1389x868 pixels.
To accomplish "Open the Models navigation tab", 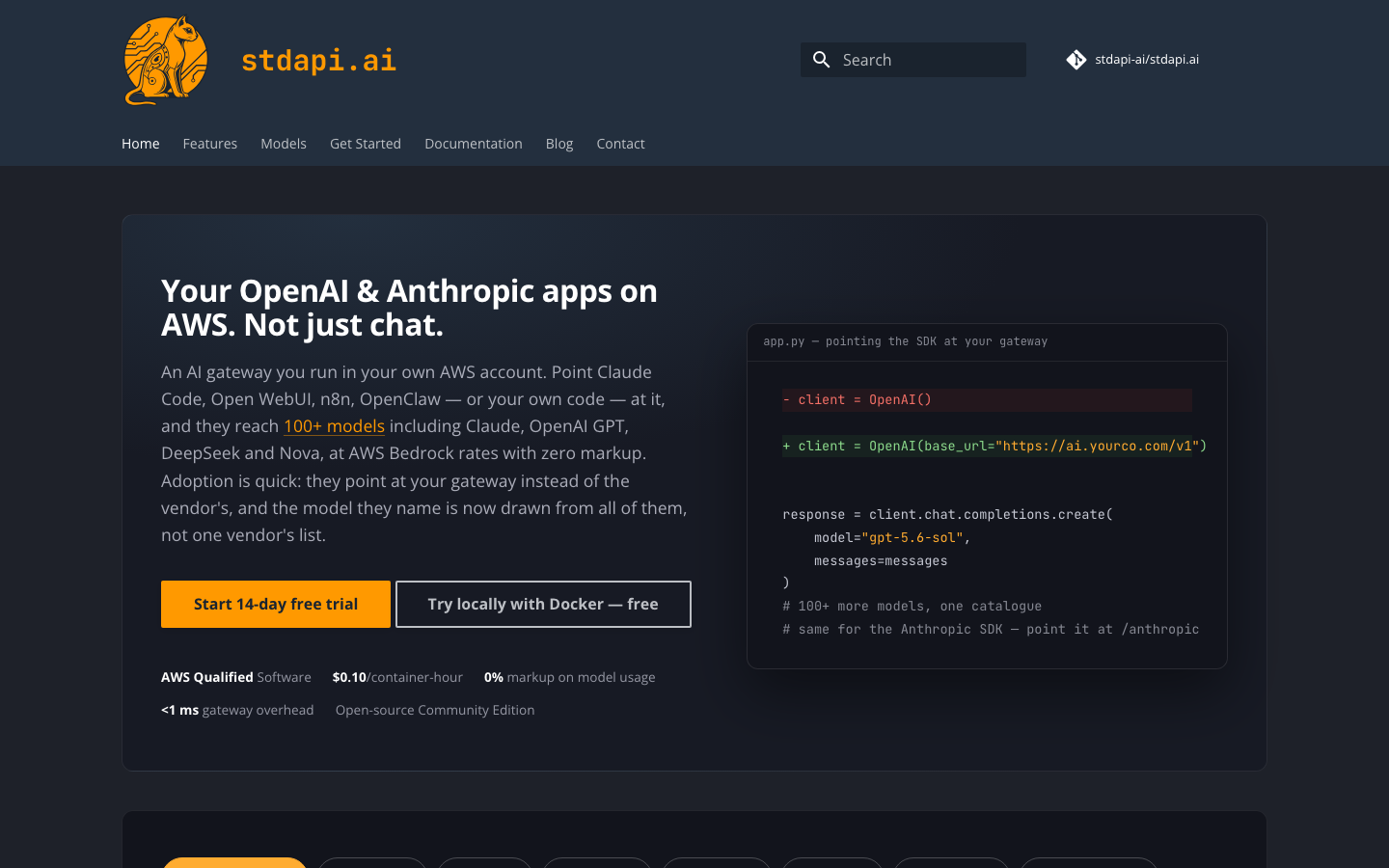I will point(284,144).
